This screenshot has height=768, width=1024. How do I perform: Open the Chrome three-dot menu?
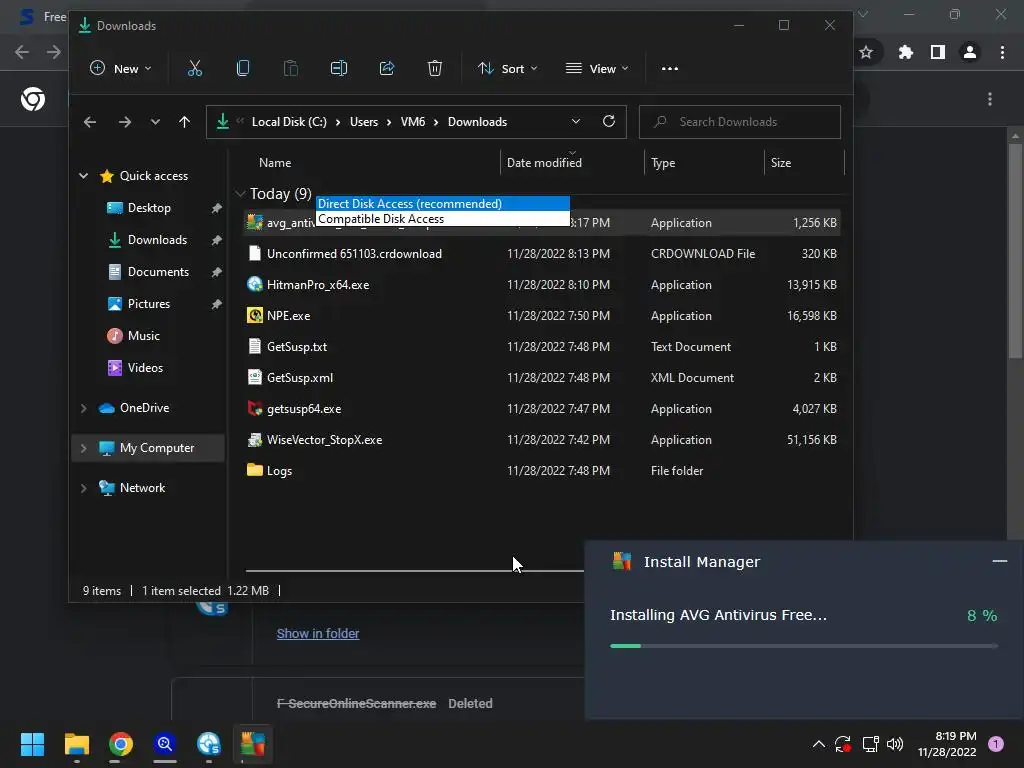[1002, 52]
